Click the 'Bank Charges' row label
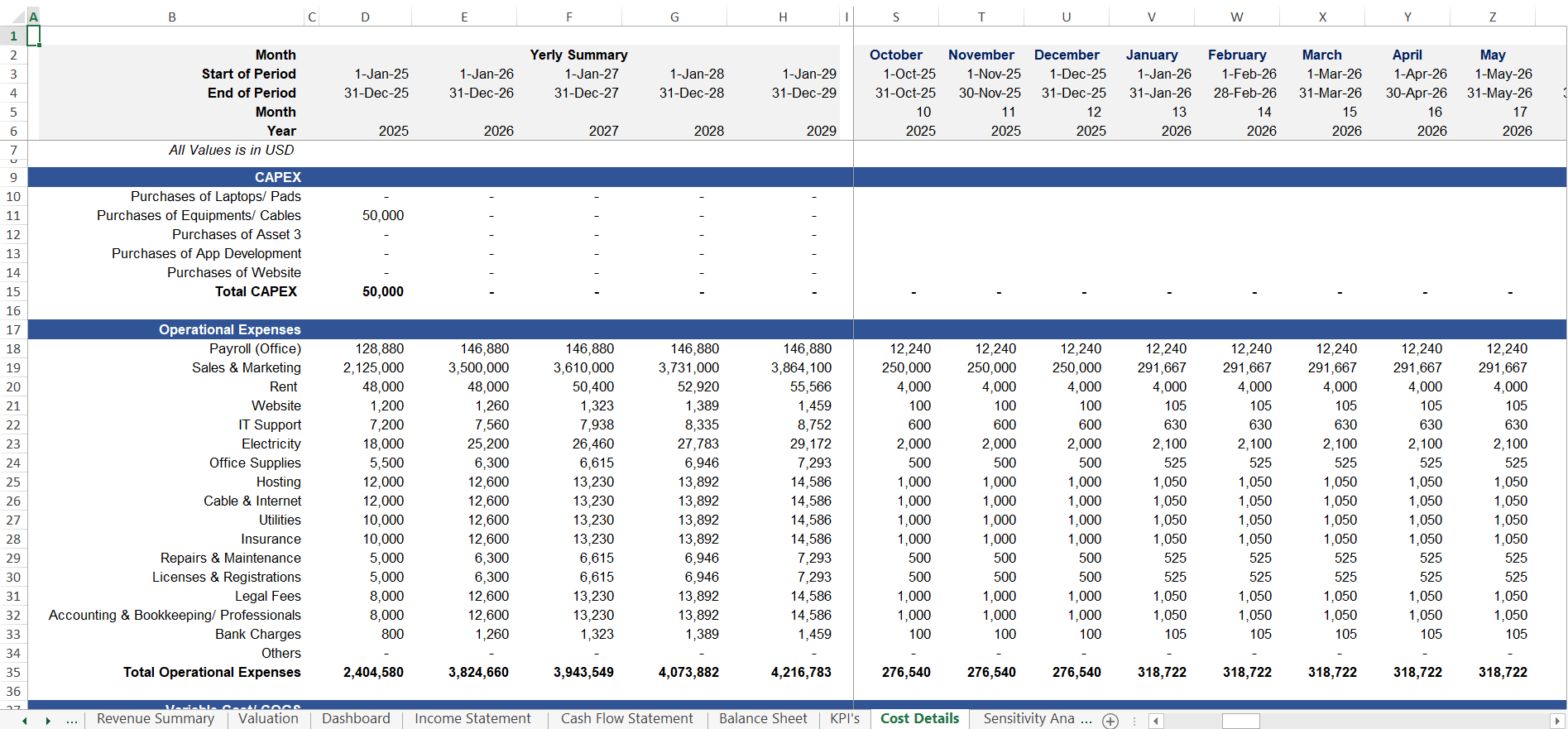1568x729 pixels. pyautogui.click(x=258, y=634)
